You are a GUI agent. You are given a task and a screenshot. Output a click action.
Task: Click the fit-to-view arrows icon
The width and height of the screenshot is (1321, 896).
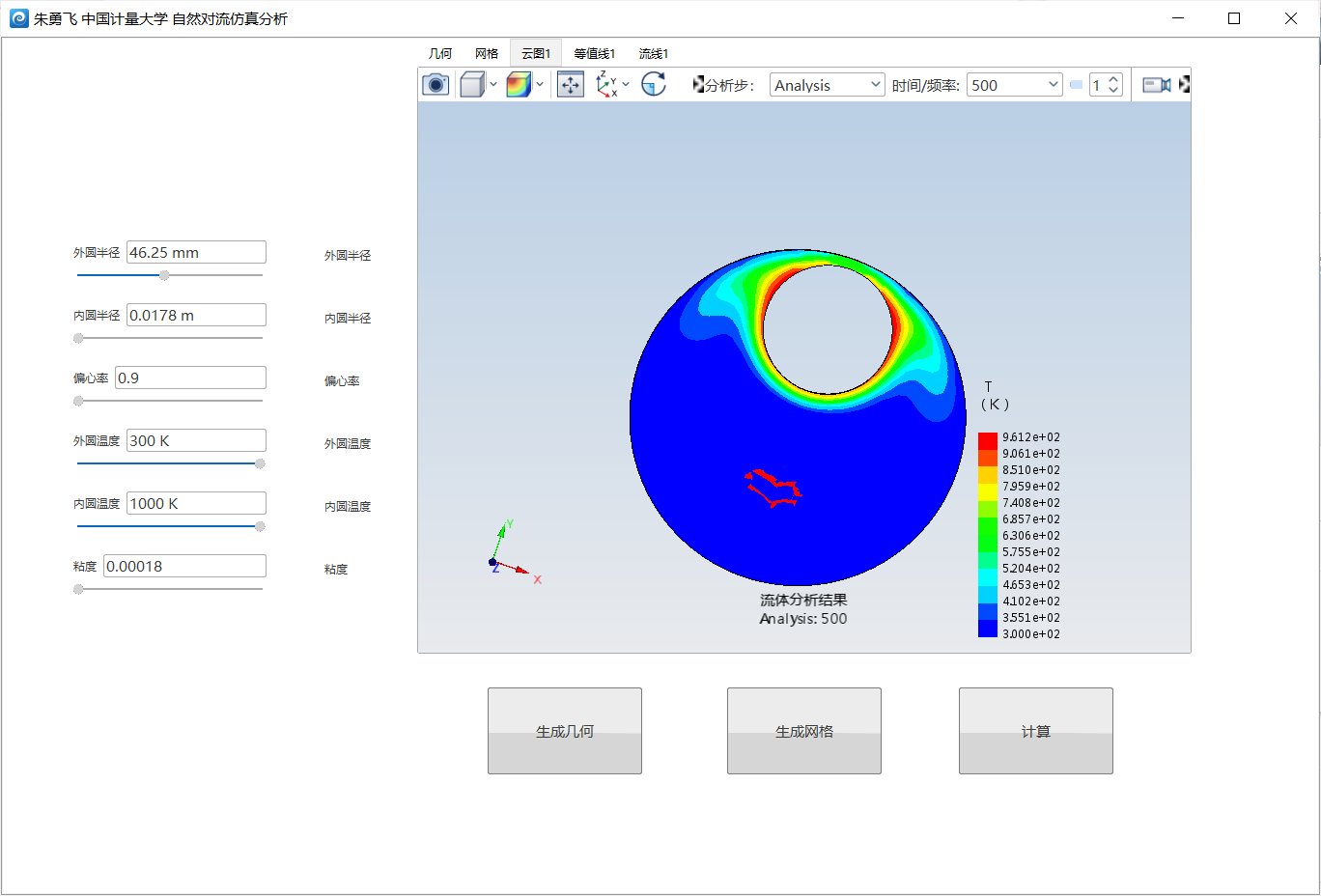point(571,85)
